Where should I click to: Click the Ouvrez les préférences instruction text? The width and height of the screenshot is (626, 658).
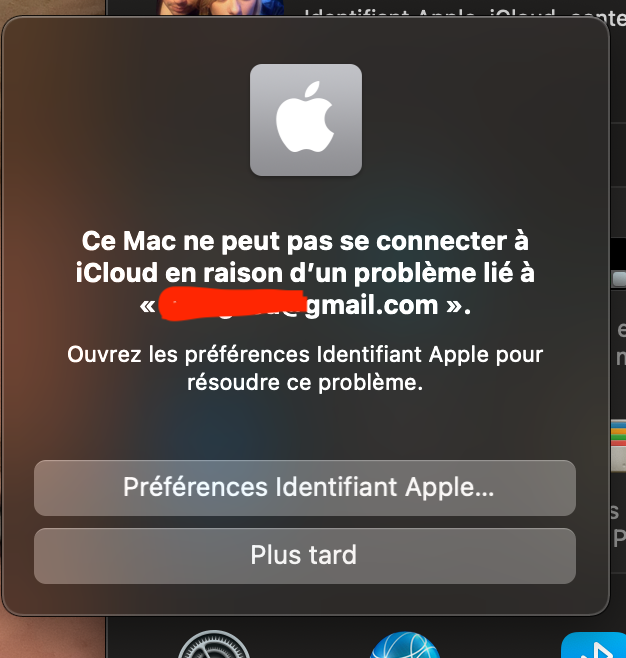305,368
